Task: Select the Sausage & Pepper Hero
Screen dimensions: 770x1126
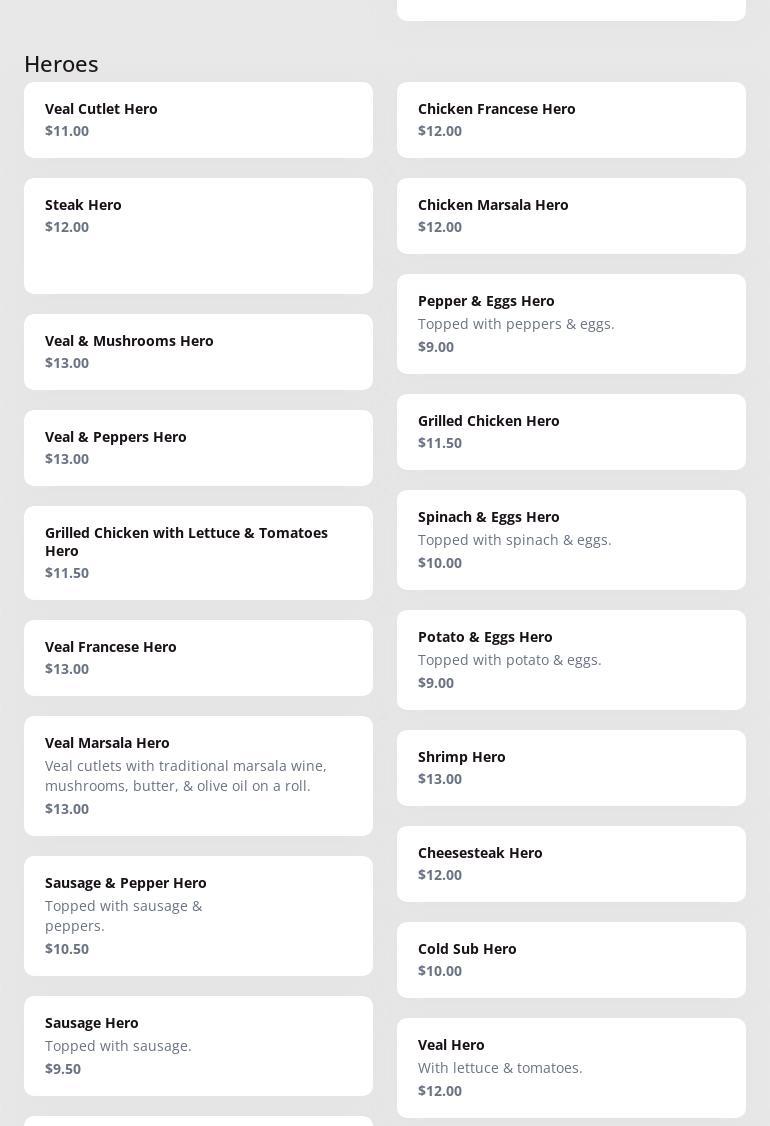Action: pos(198,916)
